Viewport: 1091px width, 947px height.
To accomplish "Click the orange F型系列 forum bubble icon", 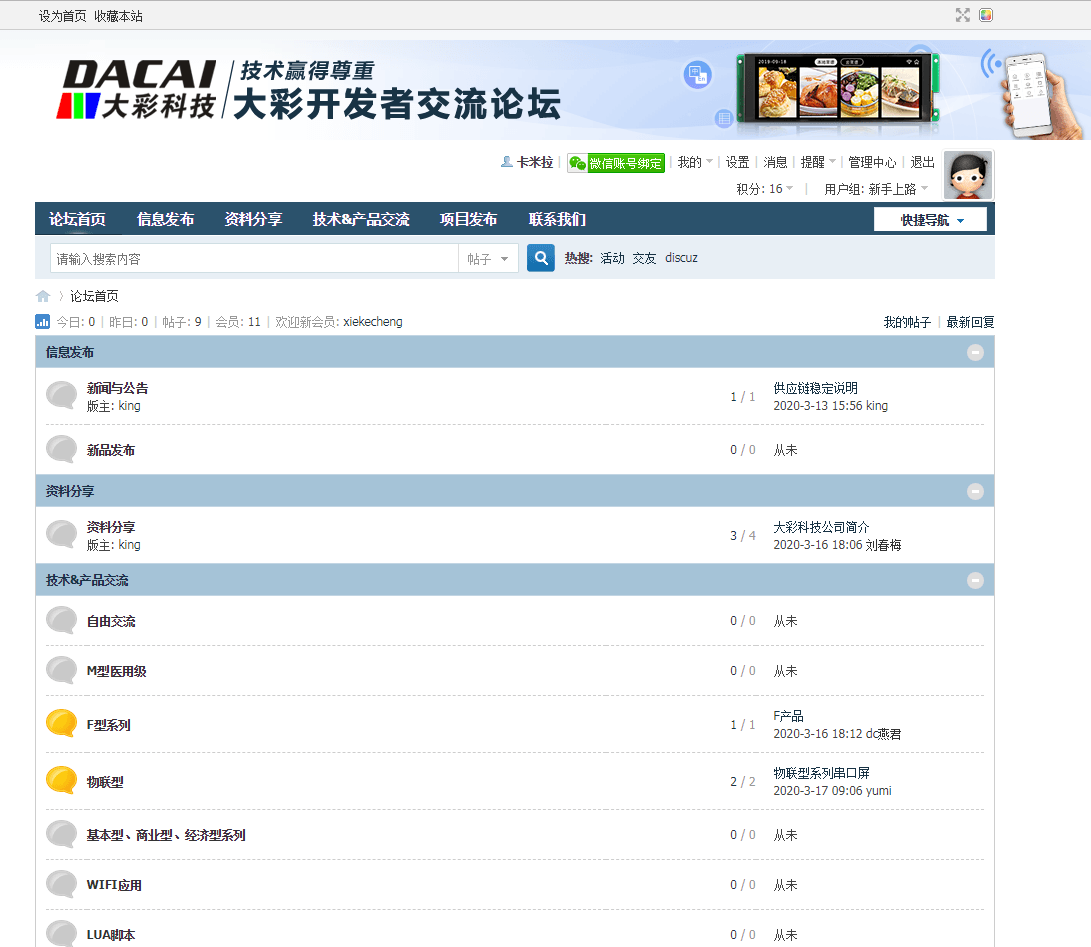I will [62, 724].
